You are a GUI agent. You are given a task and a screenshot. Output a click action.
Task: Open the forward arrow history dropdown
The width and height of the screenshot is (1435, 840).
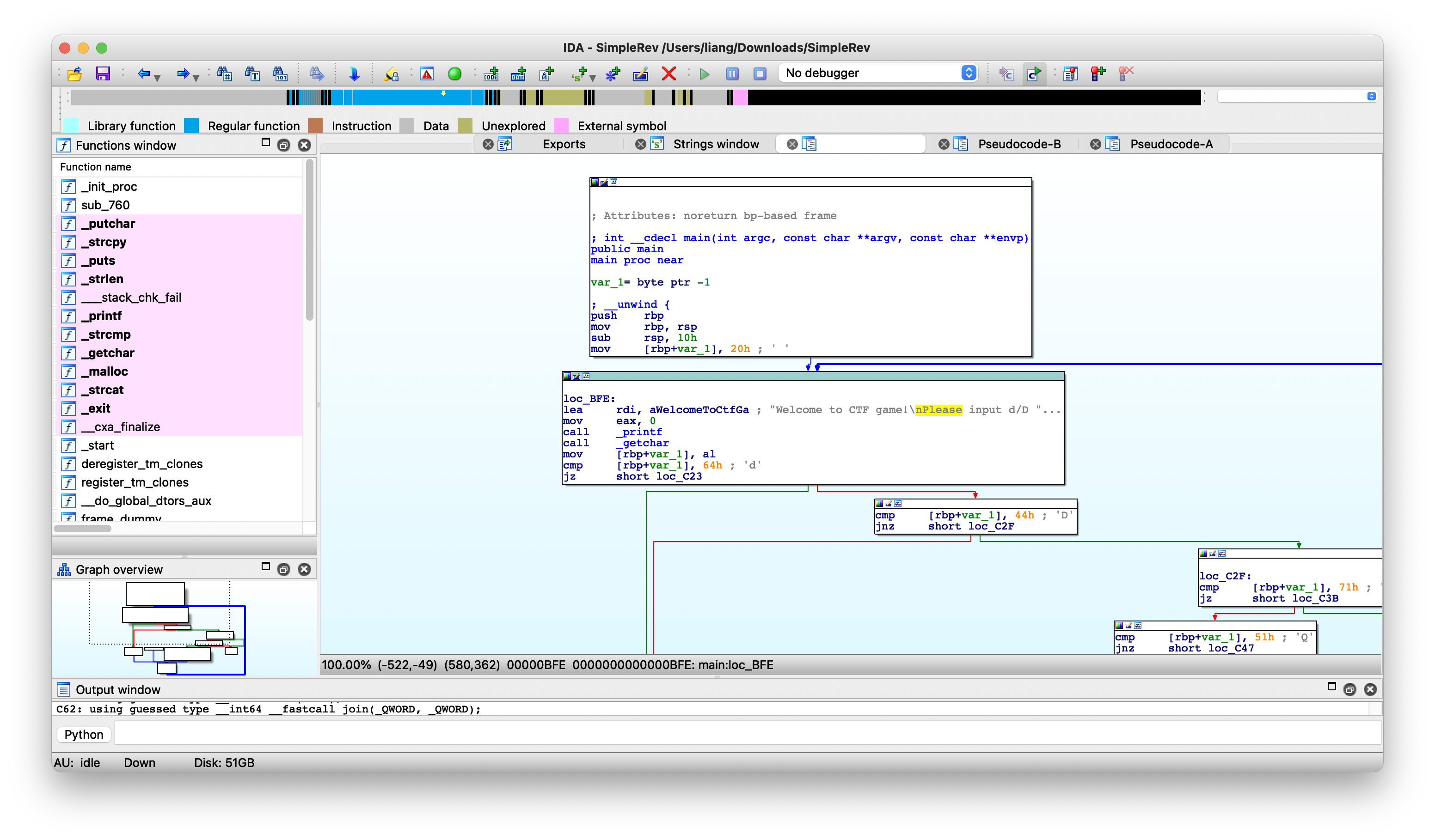click(x=196, y=78)
